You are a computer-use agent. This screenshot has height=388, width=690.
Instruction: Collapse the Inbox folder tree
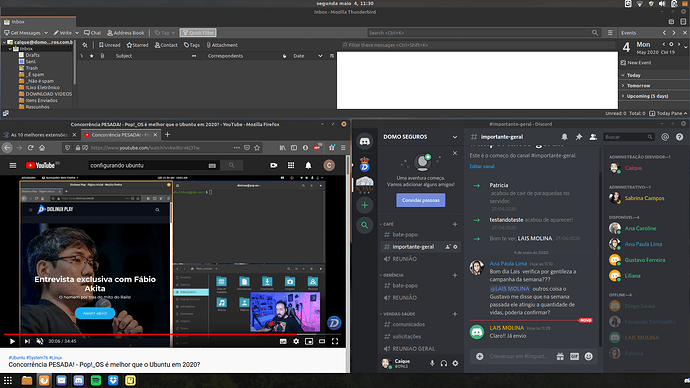[10, 48]
